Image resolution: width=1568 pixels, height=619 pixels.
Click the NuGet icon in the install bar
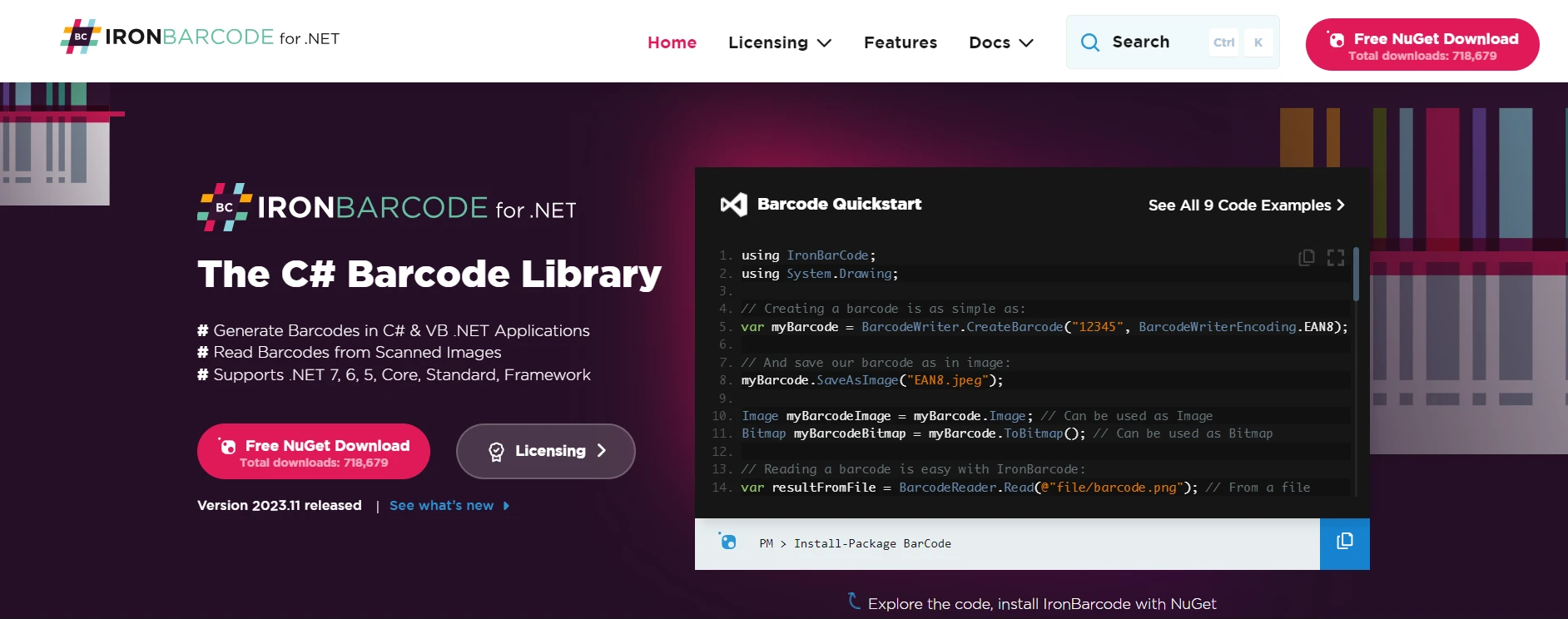(x=727, y=542)
